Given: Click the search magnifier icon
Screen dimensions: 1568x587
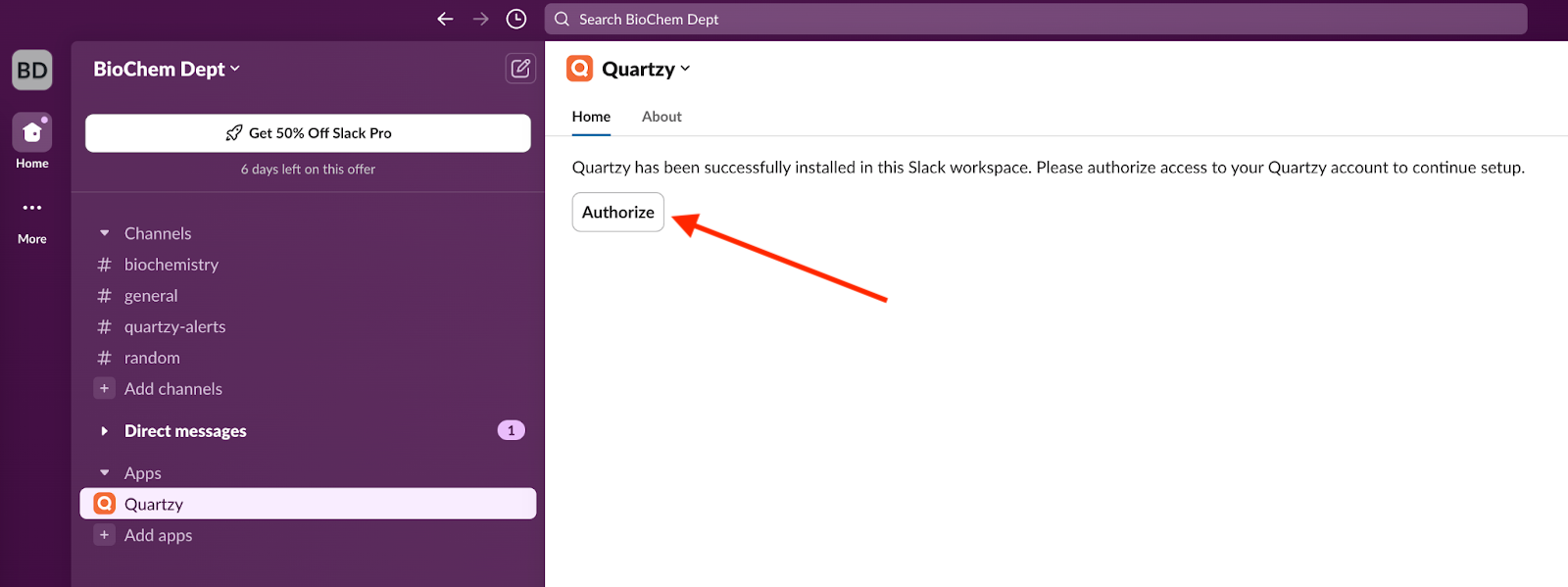Looking at the screenshot, I should (x=562, y=19).
